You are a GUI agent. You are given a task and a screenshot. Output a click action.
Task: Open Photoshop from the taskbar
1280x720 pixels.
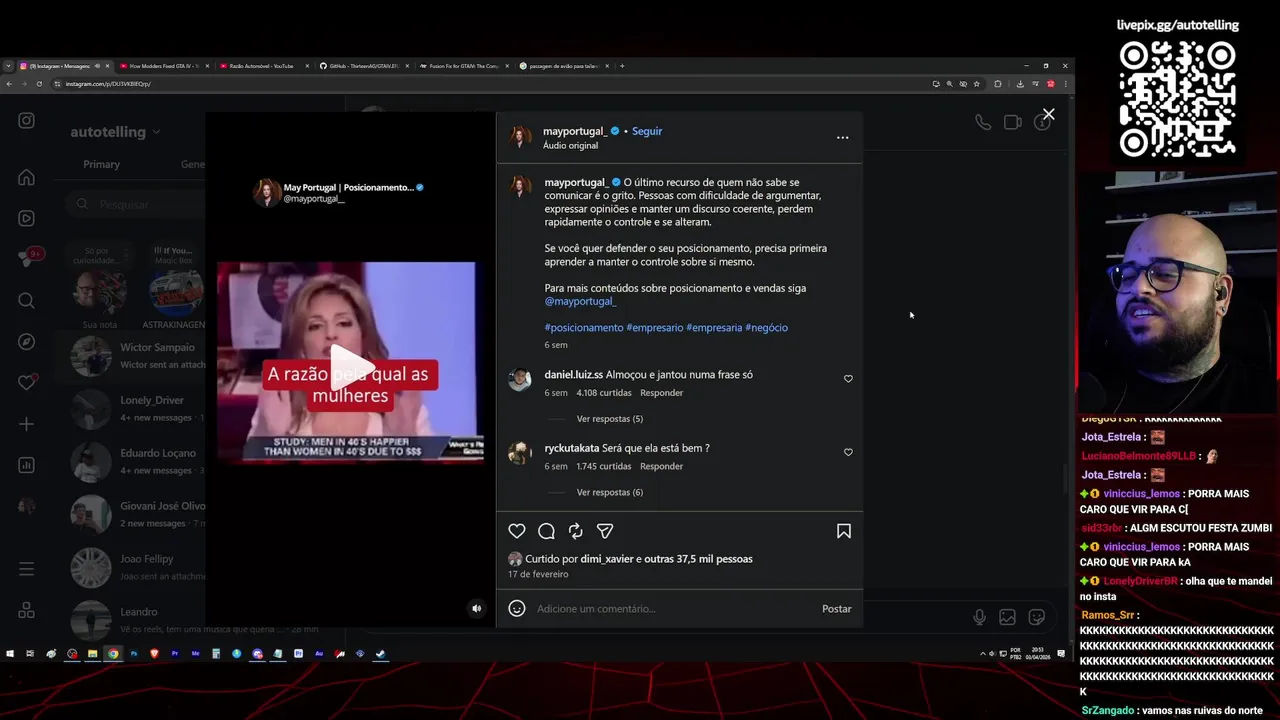tap(134, 654)
